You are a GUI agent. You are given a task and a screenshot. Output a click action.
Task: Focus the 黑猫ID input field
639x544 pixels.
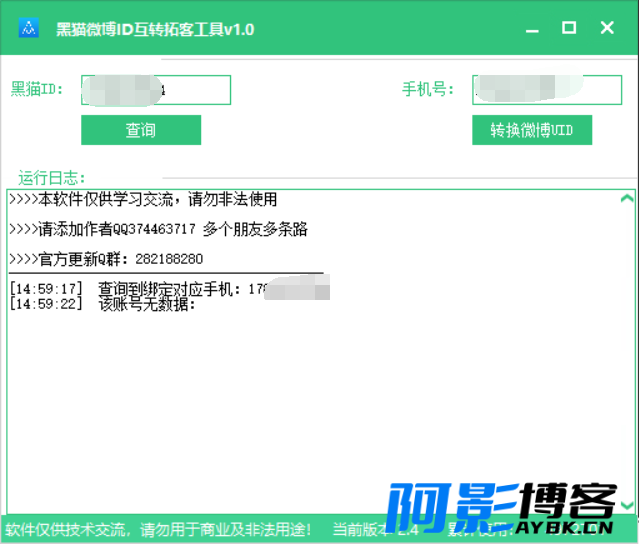pos(156,90)
